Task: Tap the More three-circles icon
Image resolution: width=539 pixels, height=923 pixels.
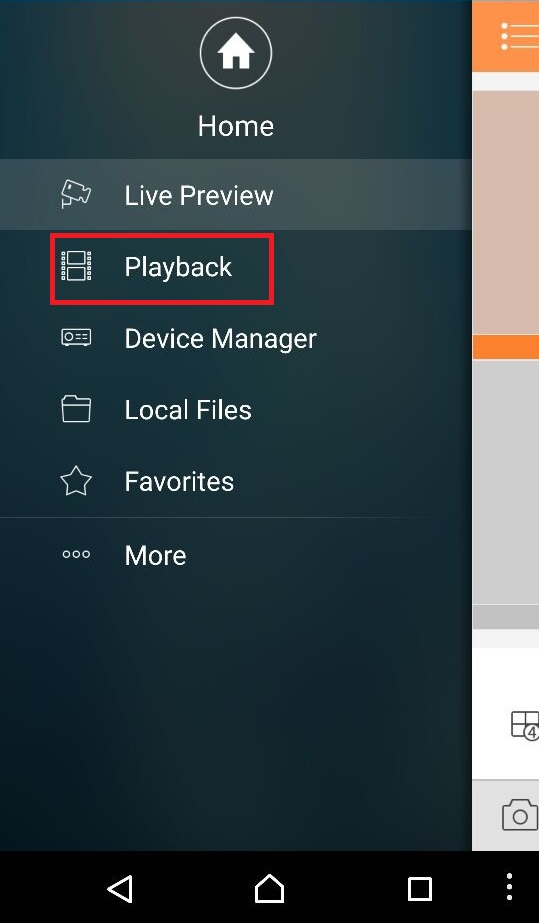Action: (76, 554)
